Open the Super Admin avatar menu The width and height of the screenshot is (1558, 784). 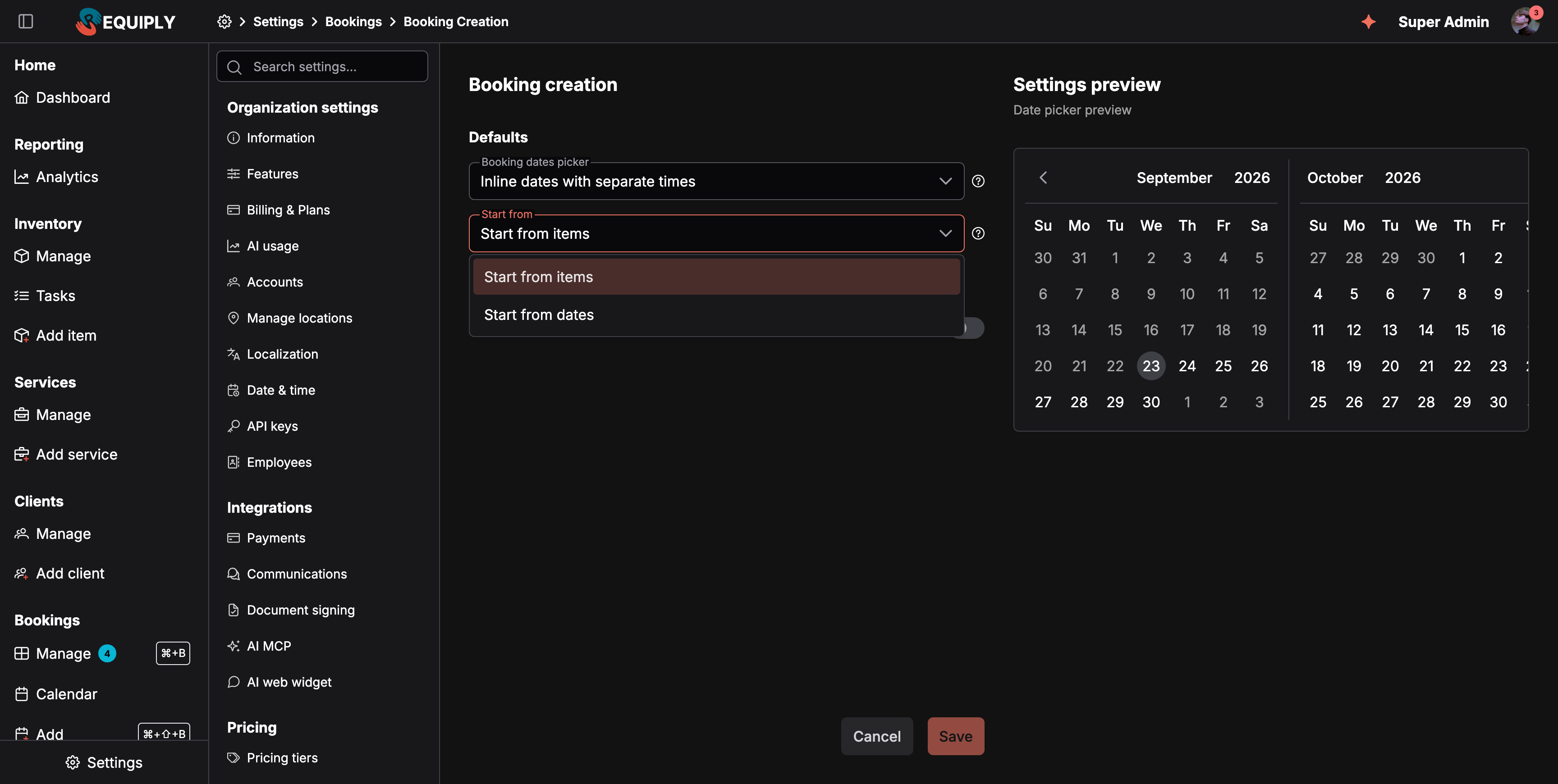pyautogui.click(x=1526, y=22)
